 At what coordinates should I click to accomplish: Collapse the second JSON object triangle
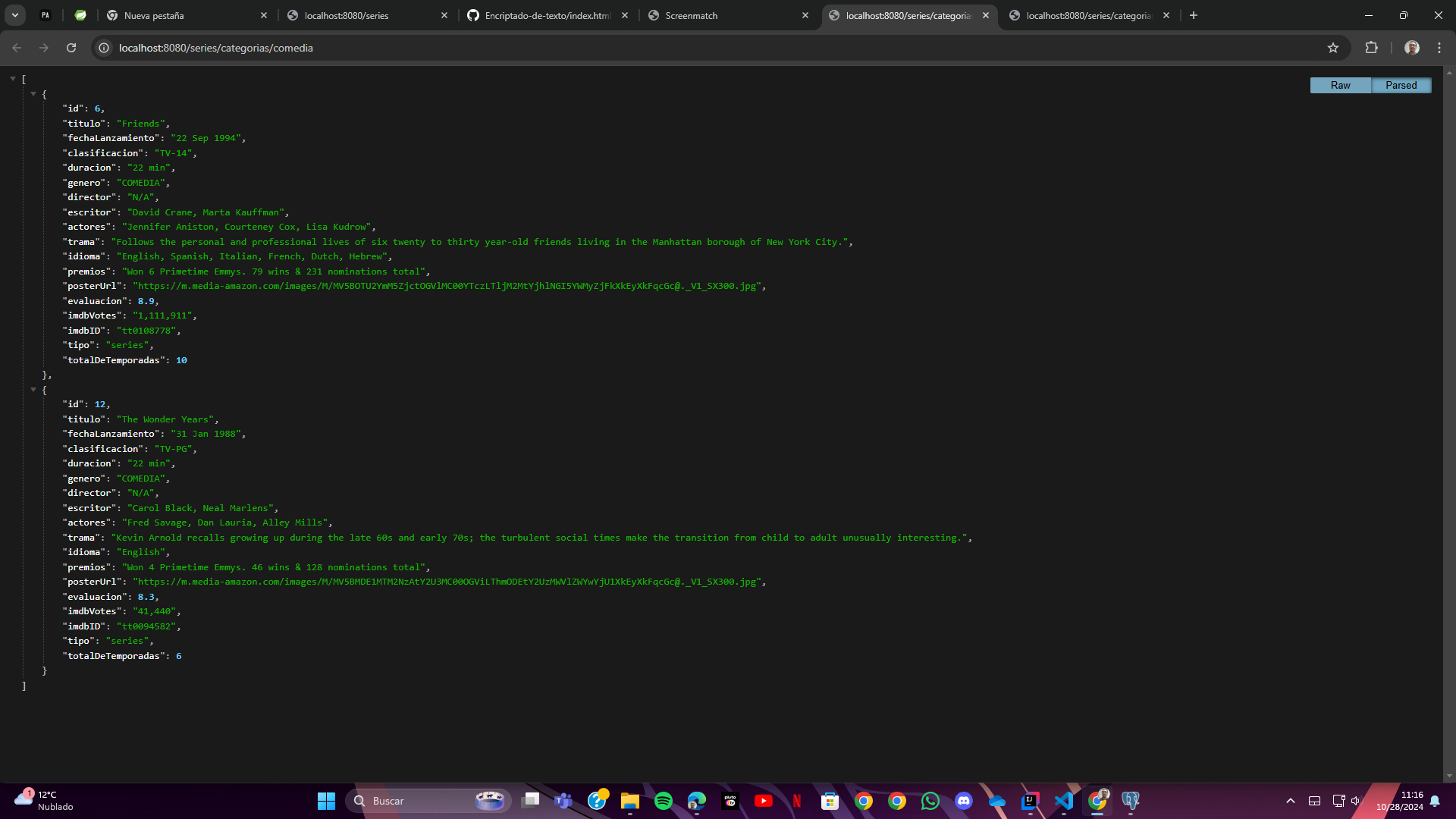pyautogui.click(x=33, y=389)
